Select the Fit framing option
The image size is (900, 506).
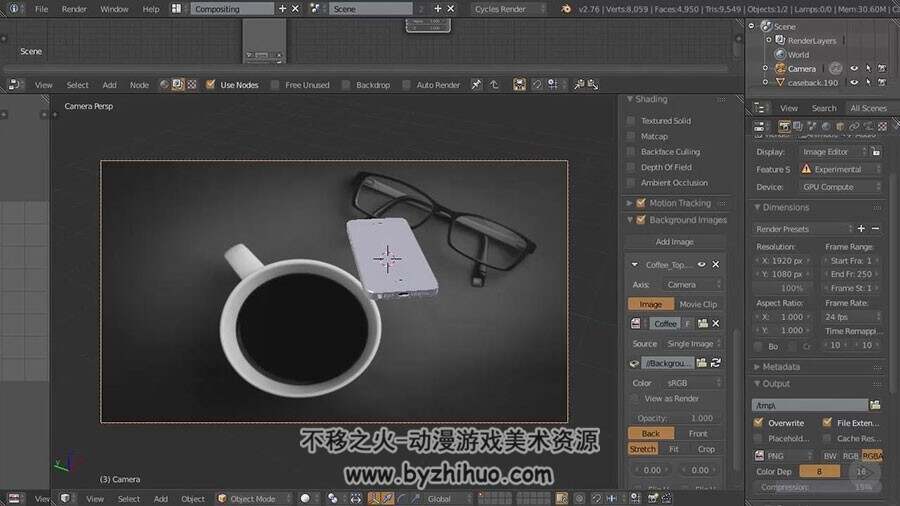click(x=674, y=449)
